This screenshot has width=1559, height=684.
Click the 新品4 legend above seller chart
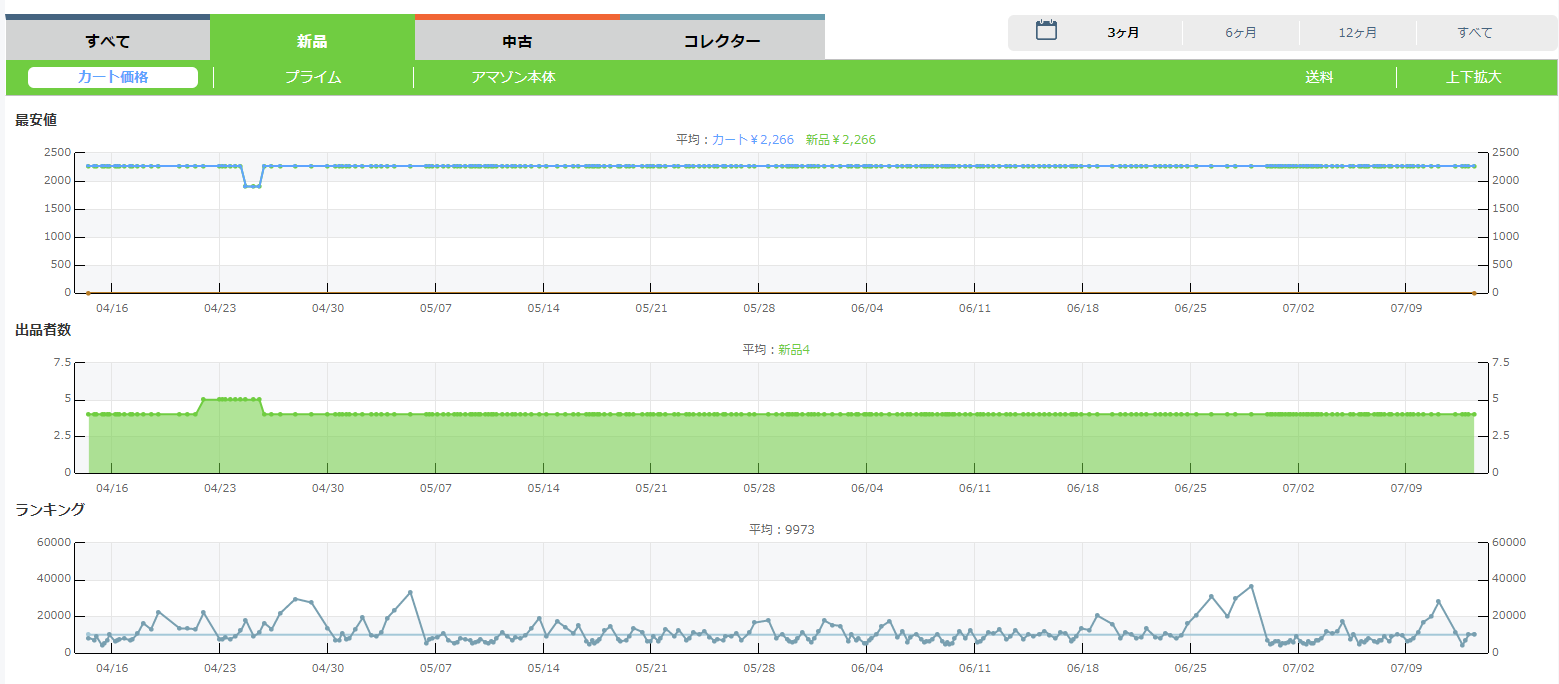point(794,350)
